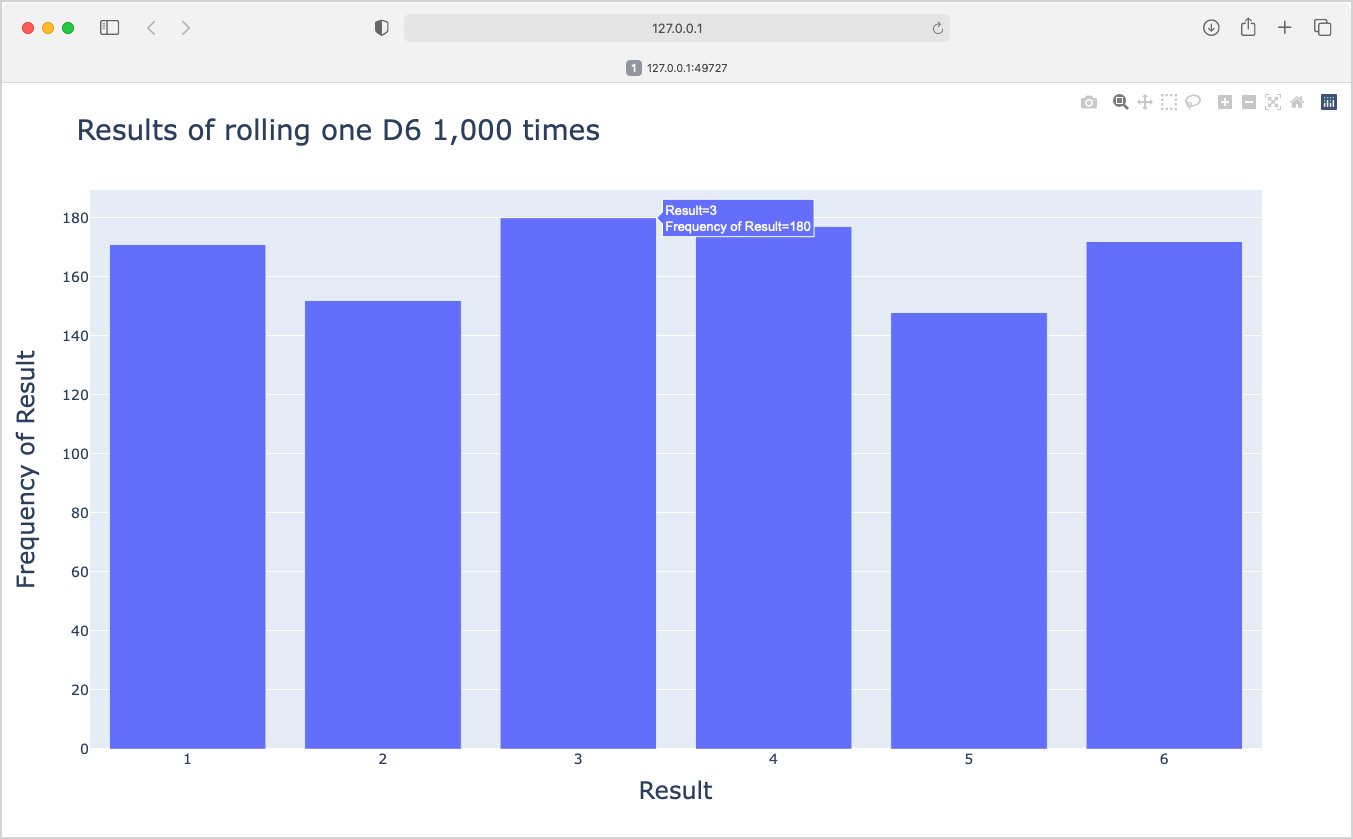Image resolution: width=1353 pixels, height=839 pixels.
Task: Reload the current page
Action: click(938, 28)
